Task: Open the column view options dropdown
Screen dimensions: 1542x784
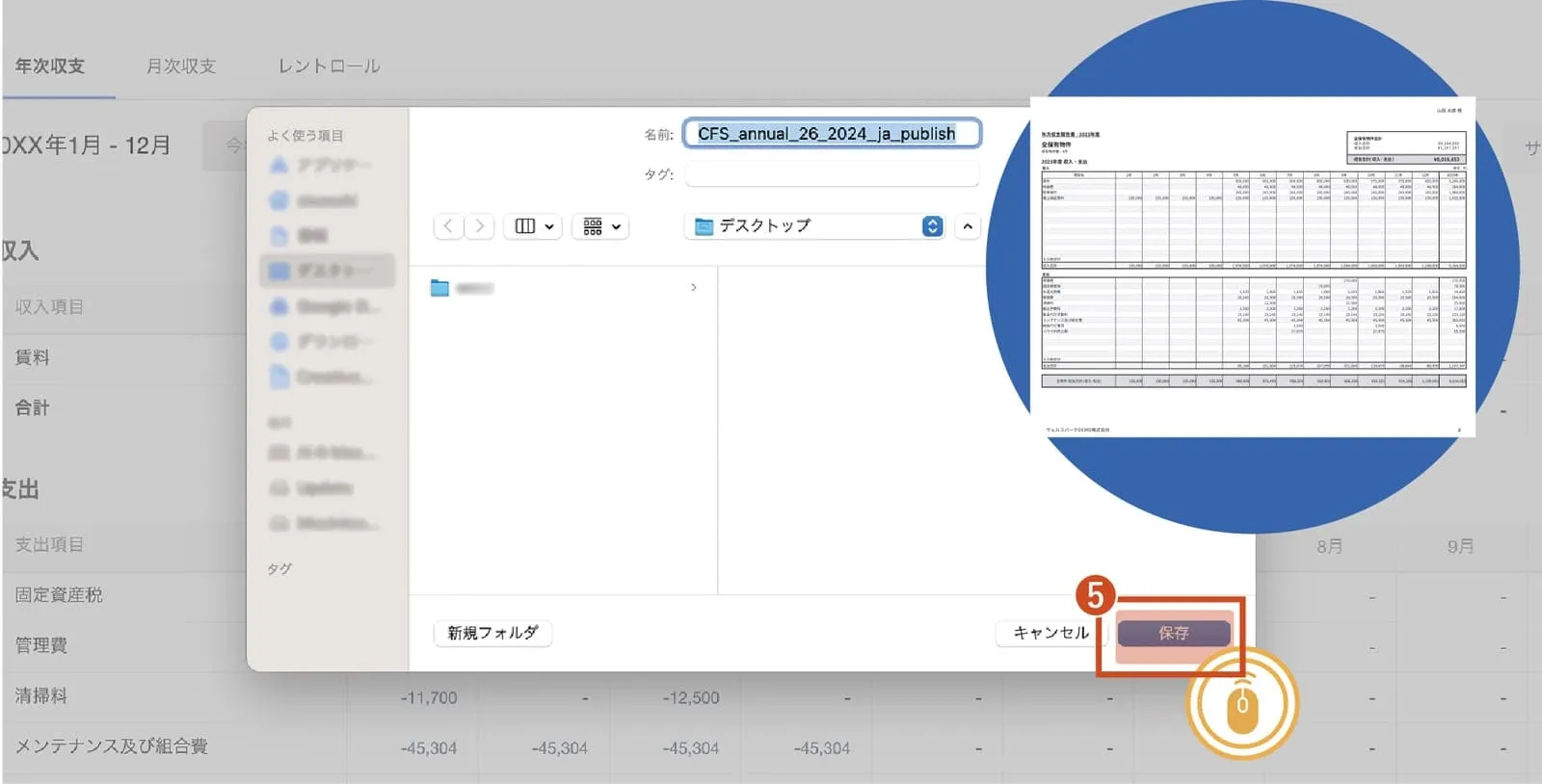Action: (x=533, y=226)
